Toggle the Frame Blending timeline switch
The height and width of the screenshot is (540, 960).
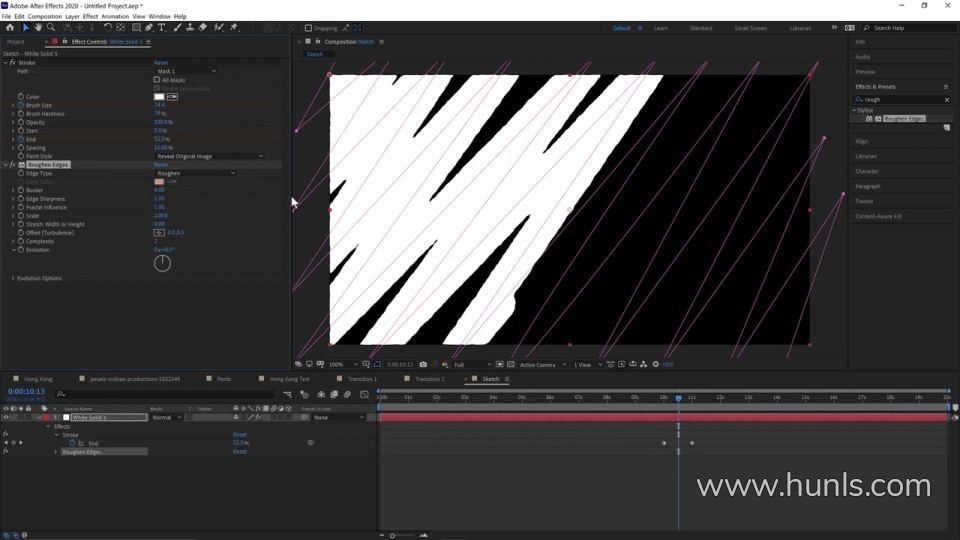click(334, 395)
